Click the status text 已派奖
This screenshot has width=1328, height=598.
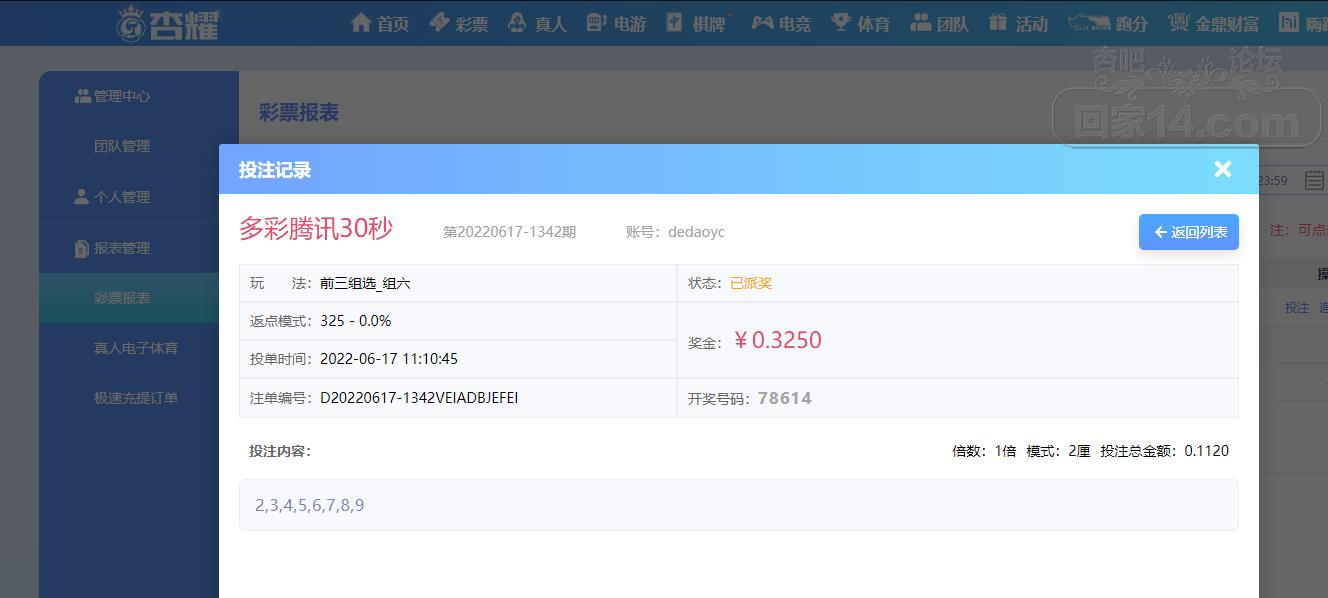(751, 283)
